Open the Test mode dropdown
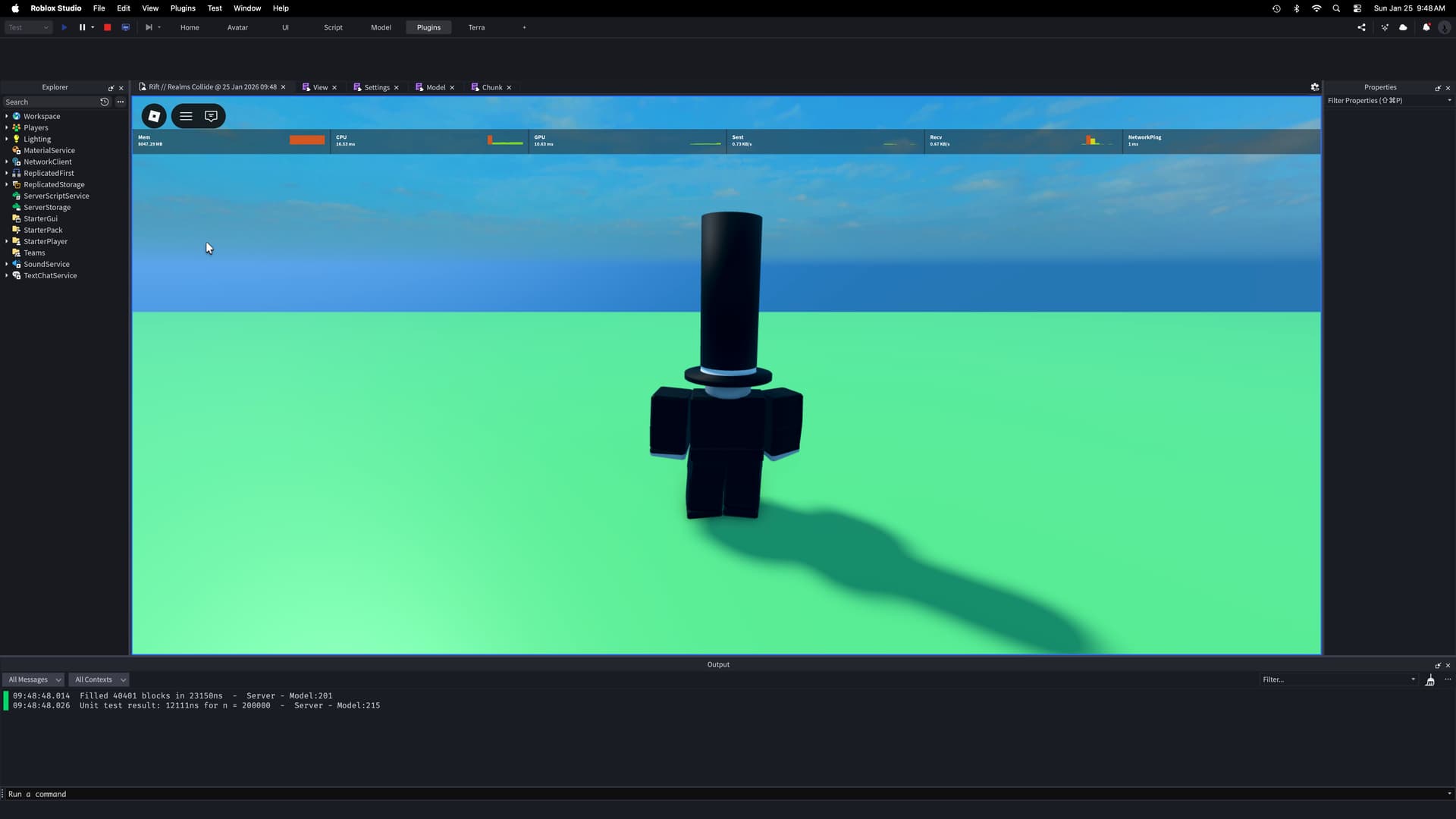Viewport: 1456px width, 819px height. [29, 27]
